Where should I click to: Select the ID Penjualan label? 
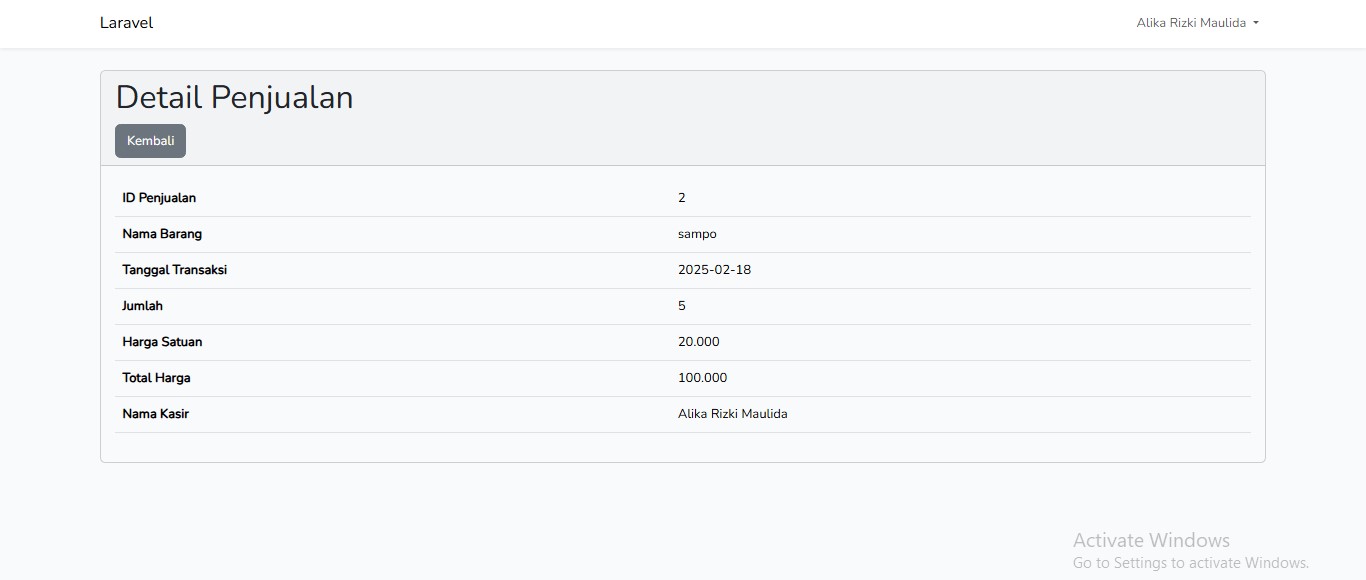click(159, 198)
